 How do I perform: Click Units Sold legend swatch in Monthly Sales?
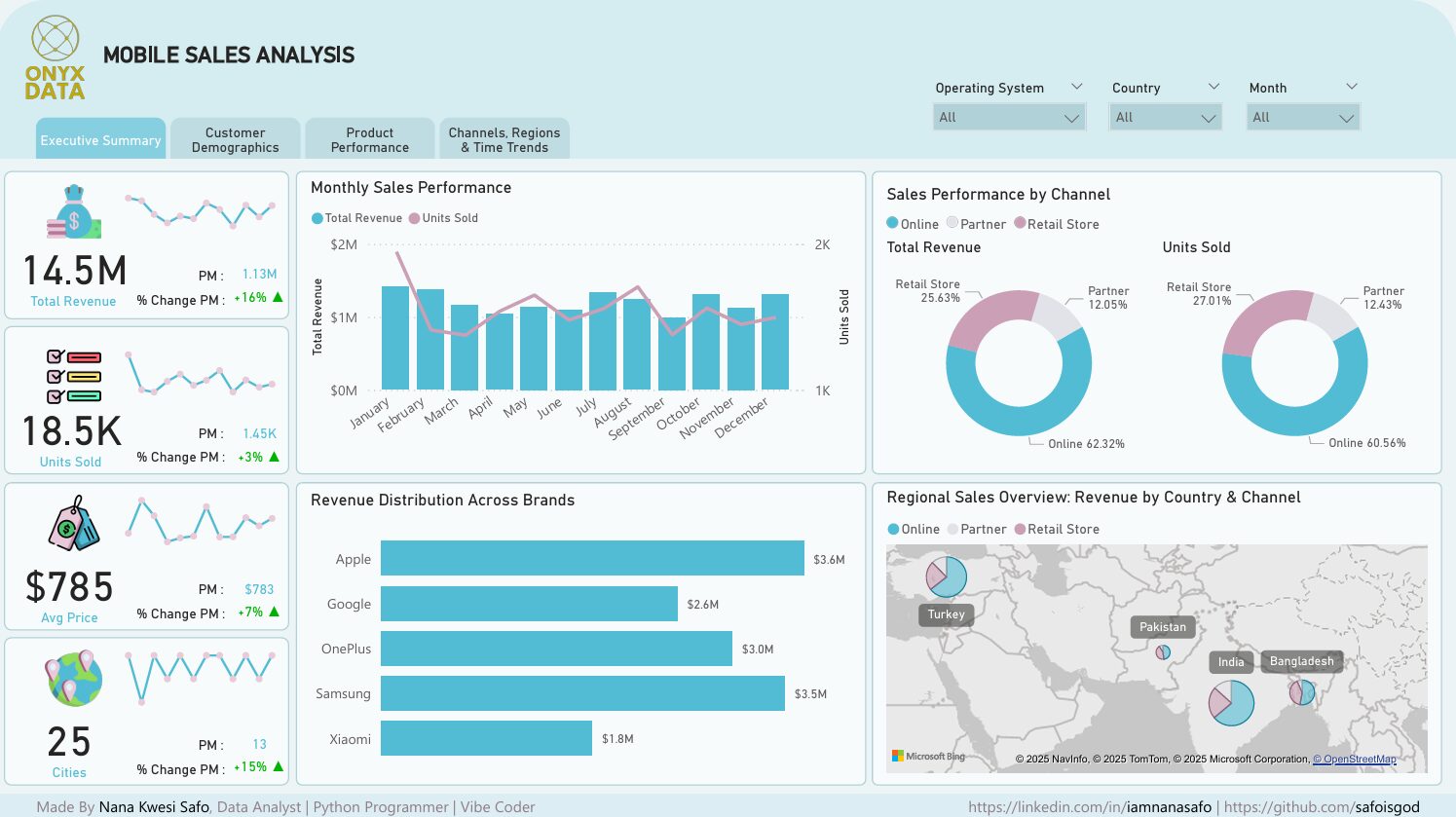414,218
